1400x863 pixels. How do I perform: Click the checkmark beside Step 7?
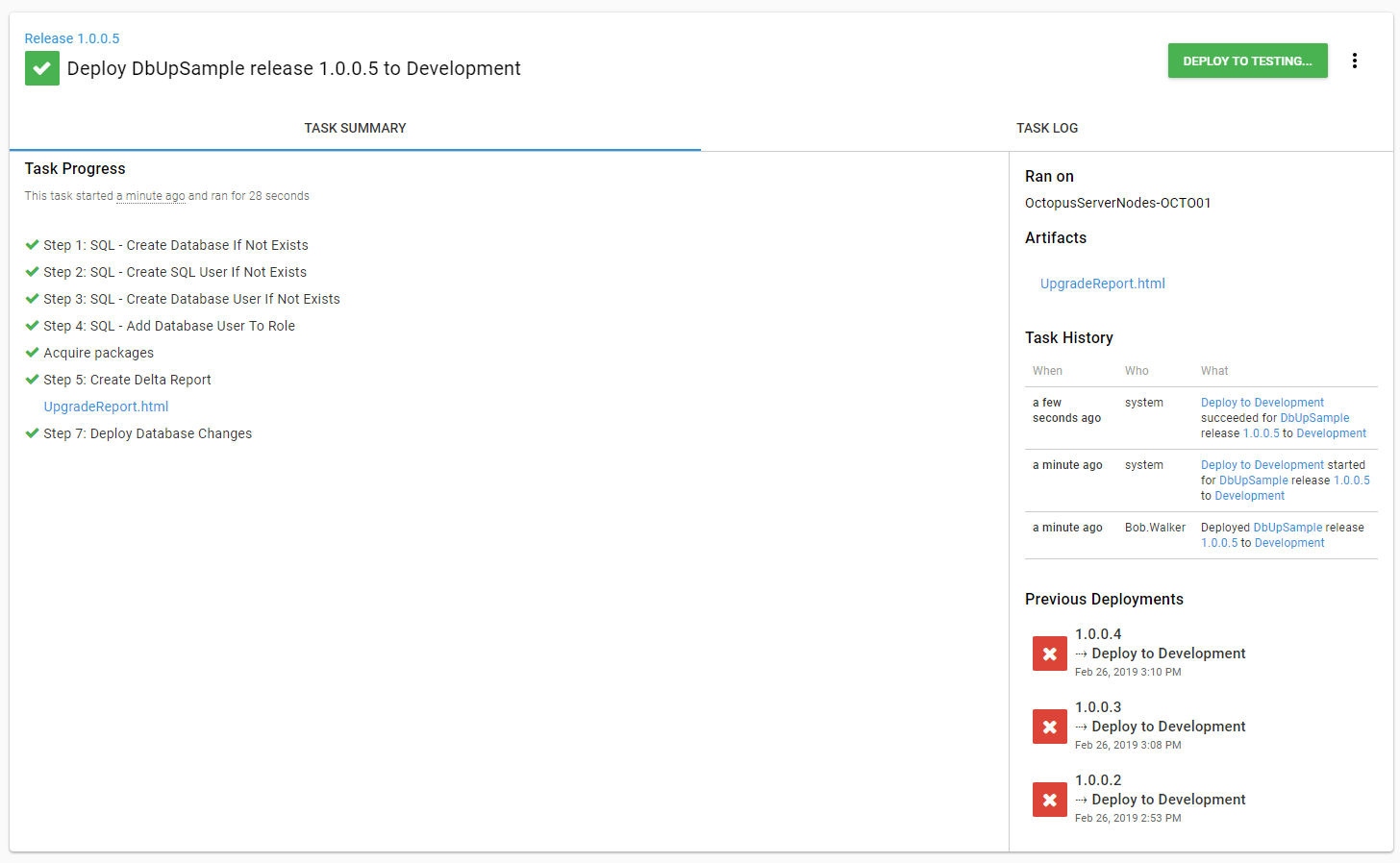tap(32, 433)
